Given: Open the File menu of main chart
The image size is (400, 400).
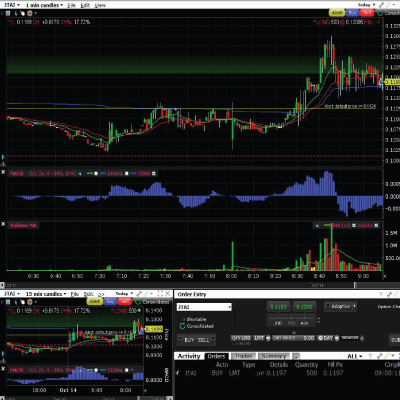Looking at the screenshot, I should [x=71, y=5].
